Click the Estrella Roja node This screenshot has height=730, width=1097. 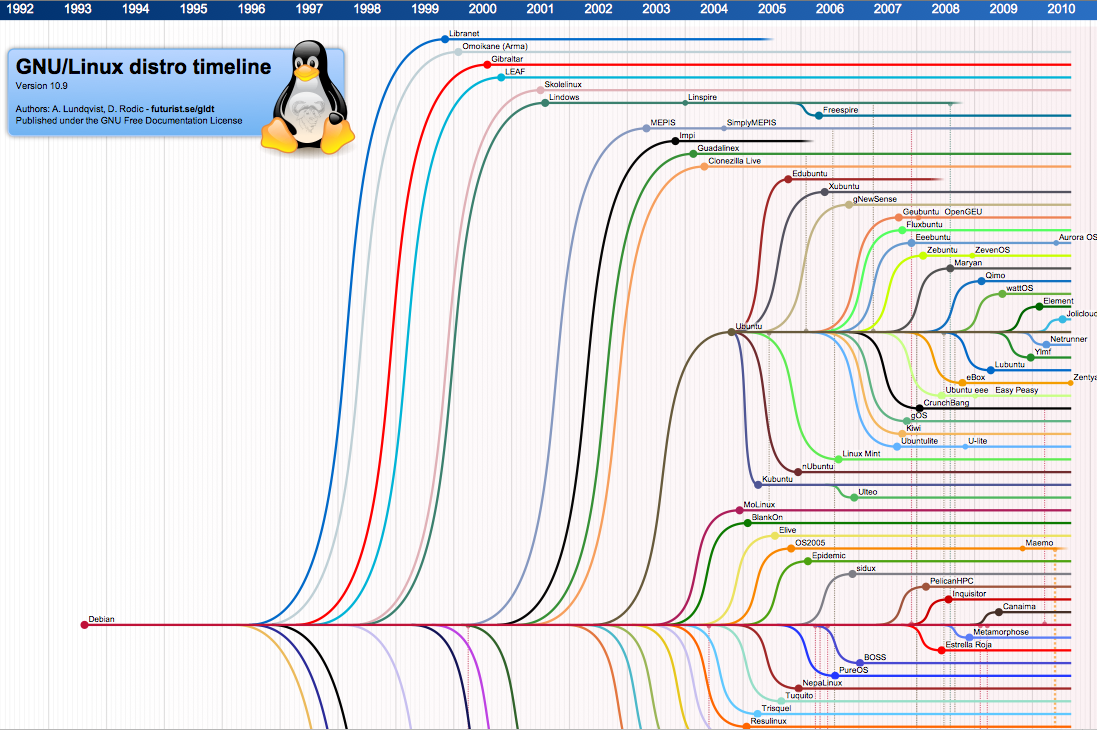point(941,650)
